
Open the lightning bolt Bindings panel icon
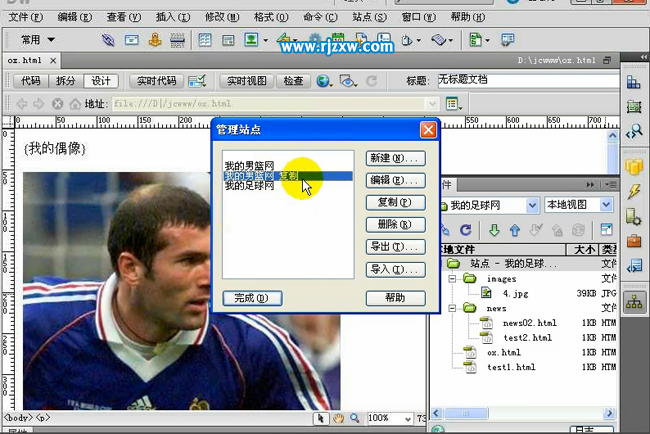pyautogui.click(x=634, y=191)
